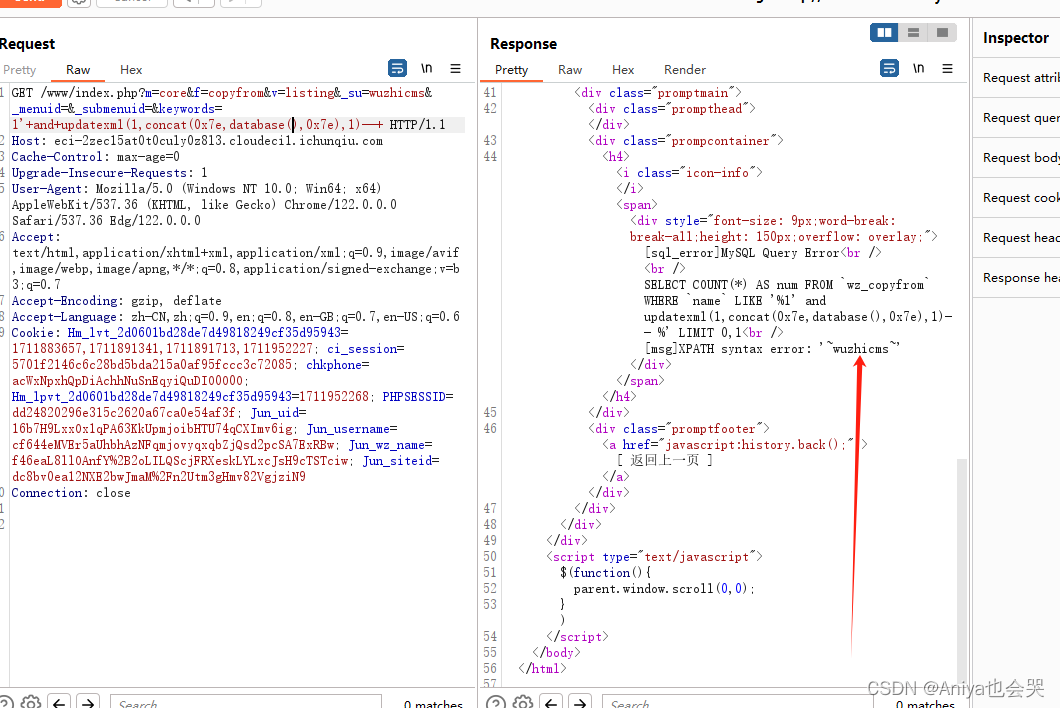Click the Accept-Language header line
Image resolution: width=1060 pixels, height=708 pixels.
tap(235, 316)
